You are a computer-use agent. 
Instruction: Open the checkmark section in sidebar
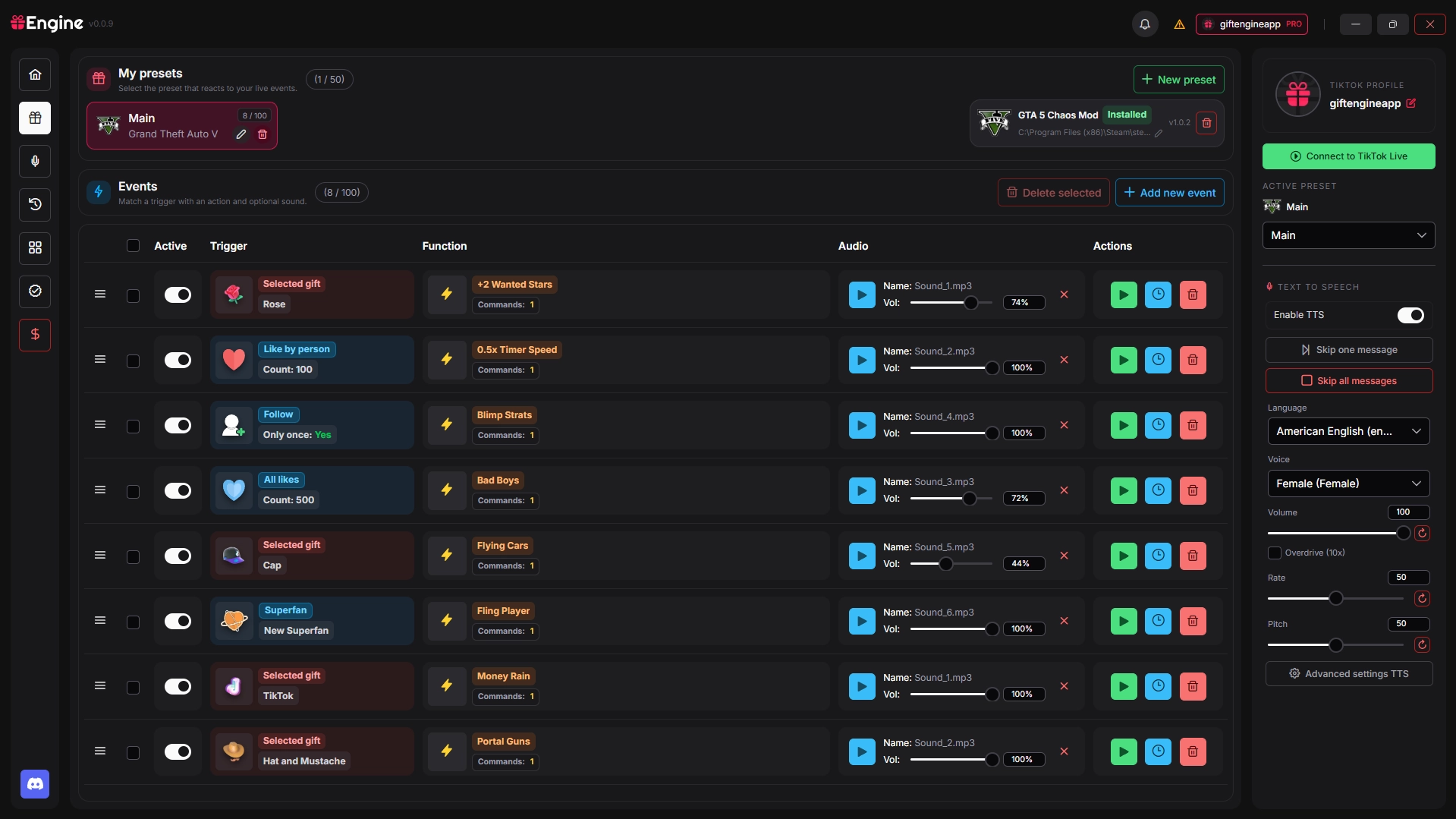35,291
